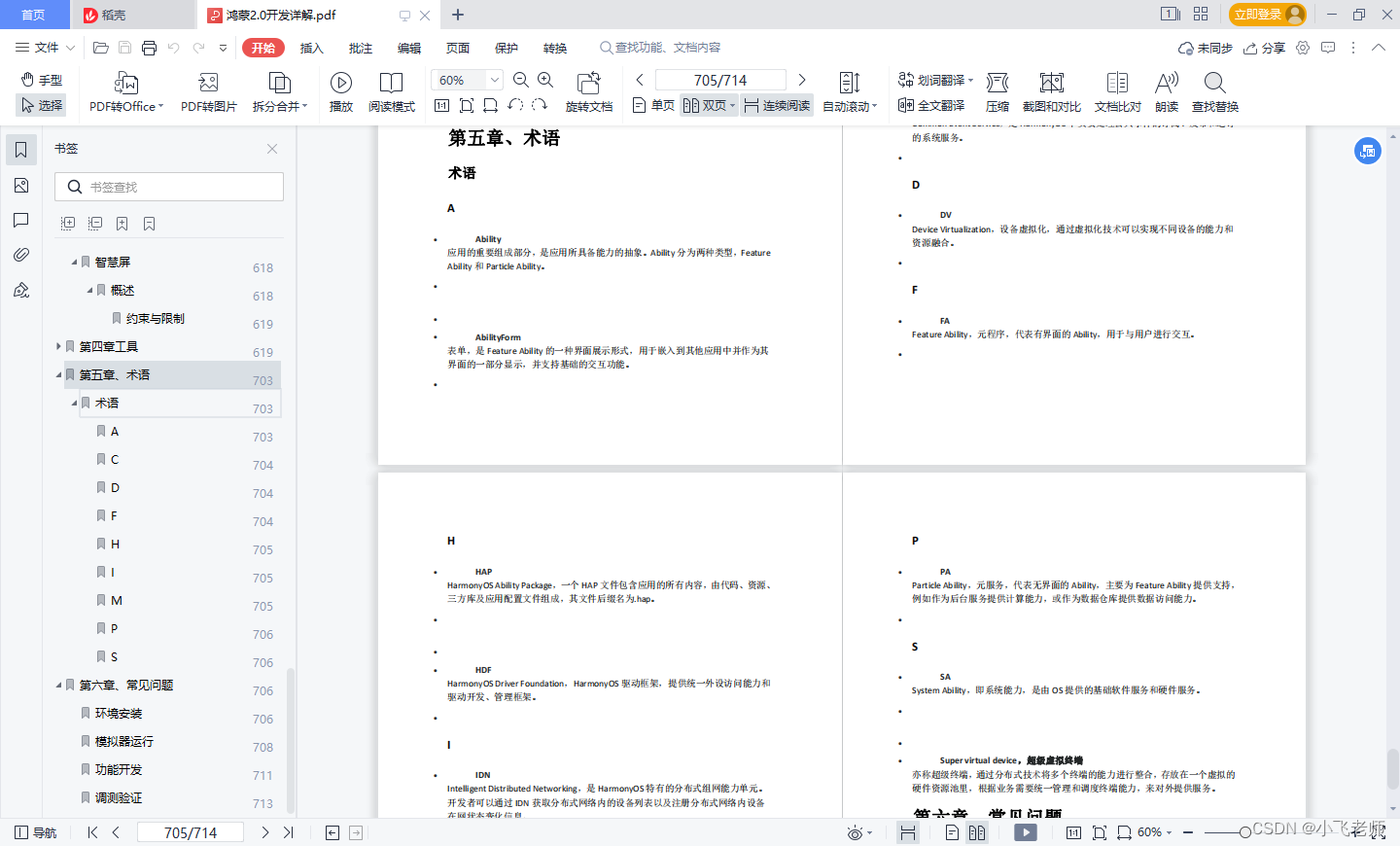Click the function search box (查找功能、文档内容)
Screen dimensions: 1400x846
[x=661, y=48]
